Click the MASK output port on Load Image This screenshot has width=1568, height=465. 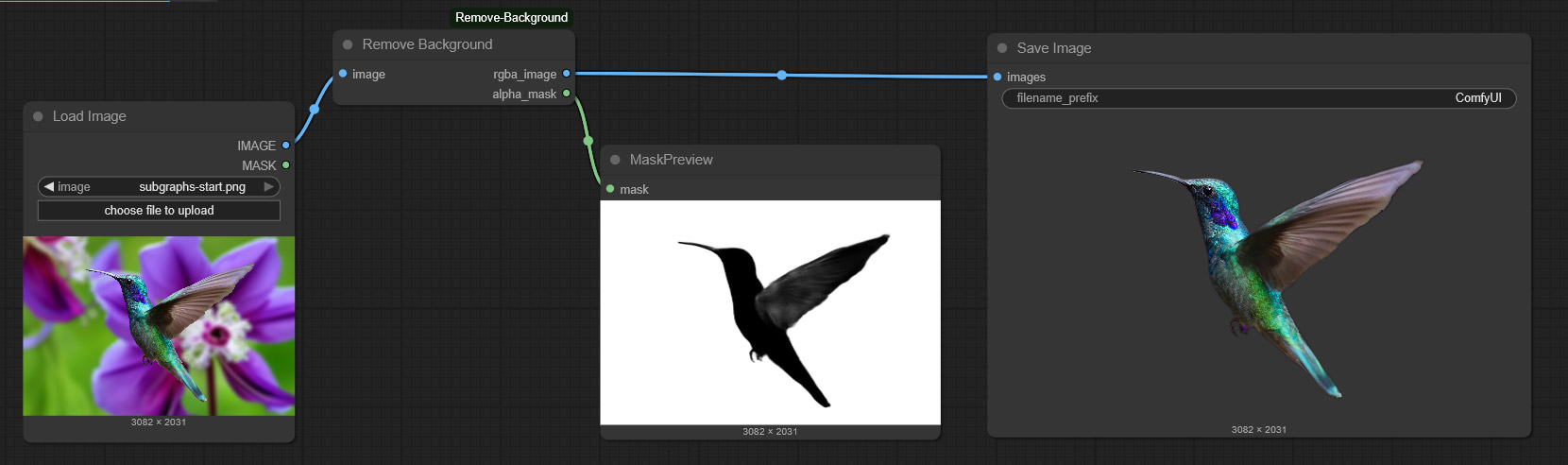[285, 165]
